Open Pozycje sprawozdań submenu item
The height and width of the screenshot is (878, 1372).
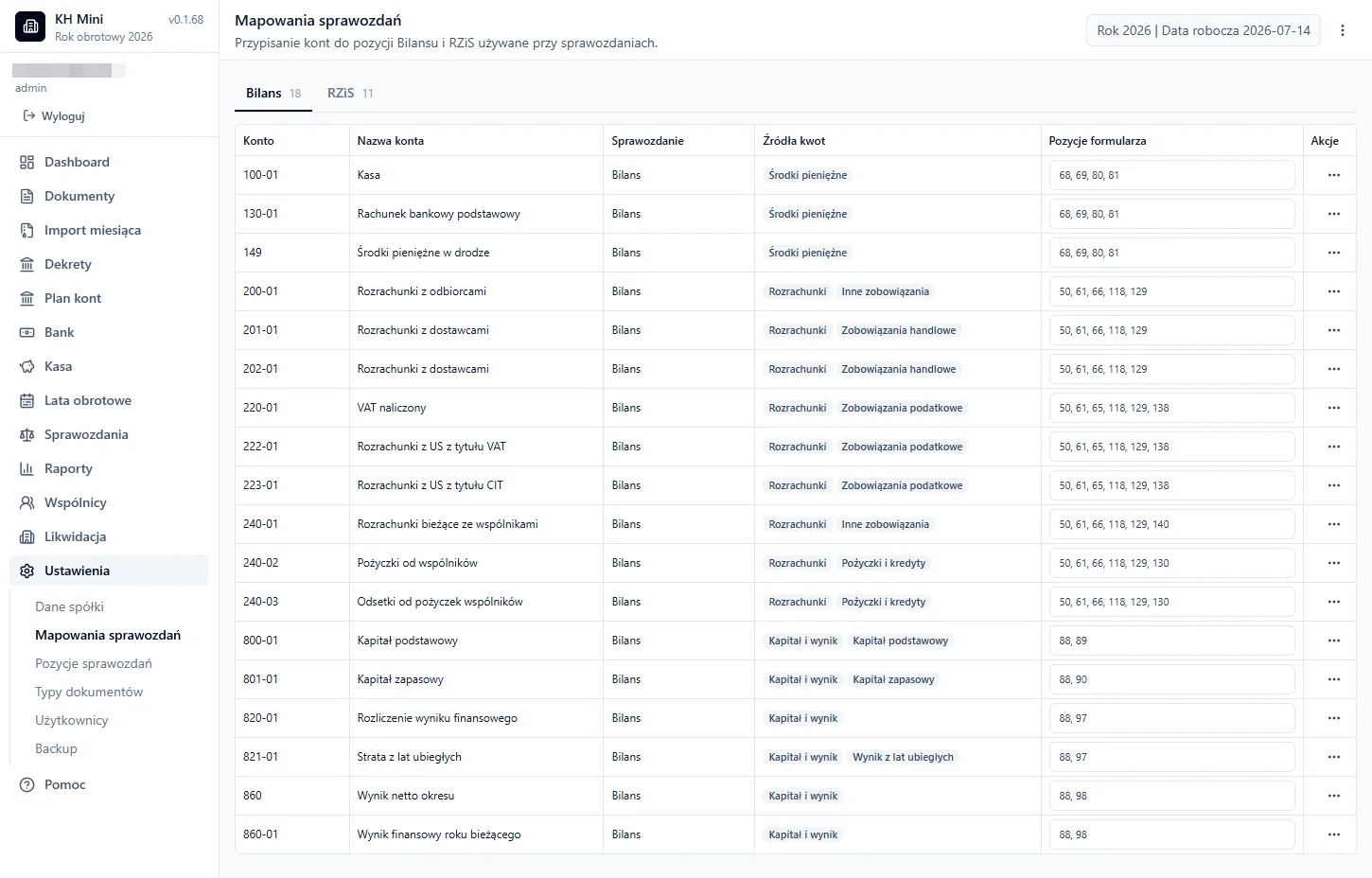tap(93, 663)
